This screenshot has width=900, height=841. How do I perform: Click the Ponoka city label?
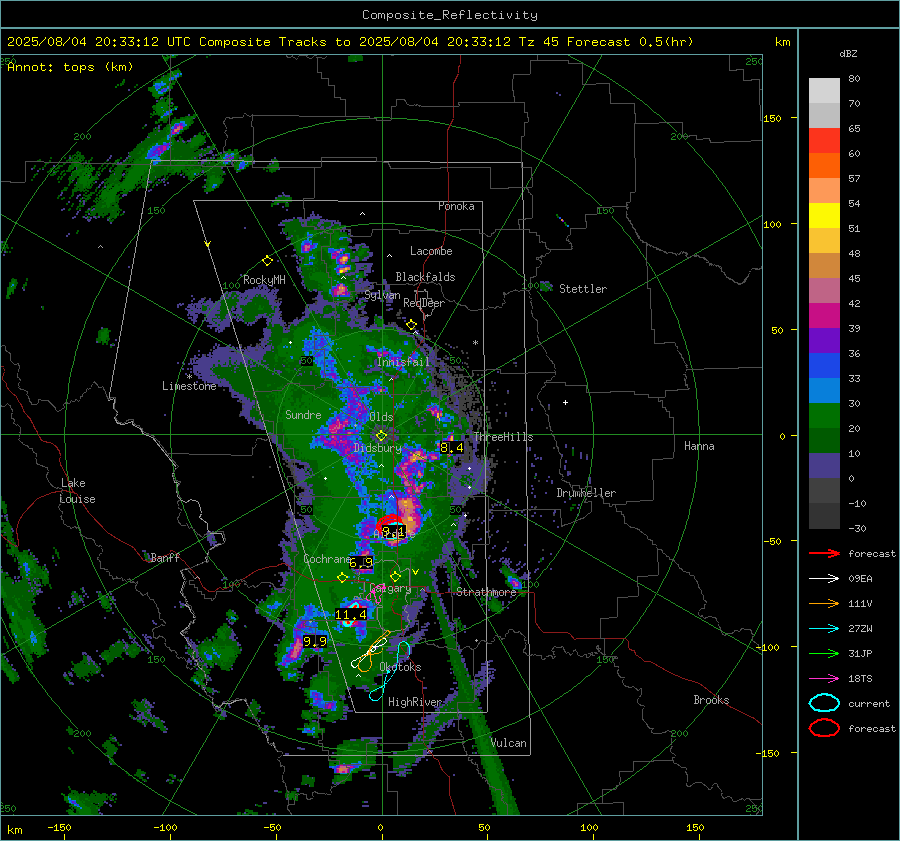(456, 206)
